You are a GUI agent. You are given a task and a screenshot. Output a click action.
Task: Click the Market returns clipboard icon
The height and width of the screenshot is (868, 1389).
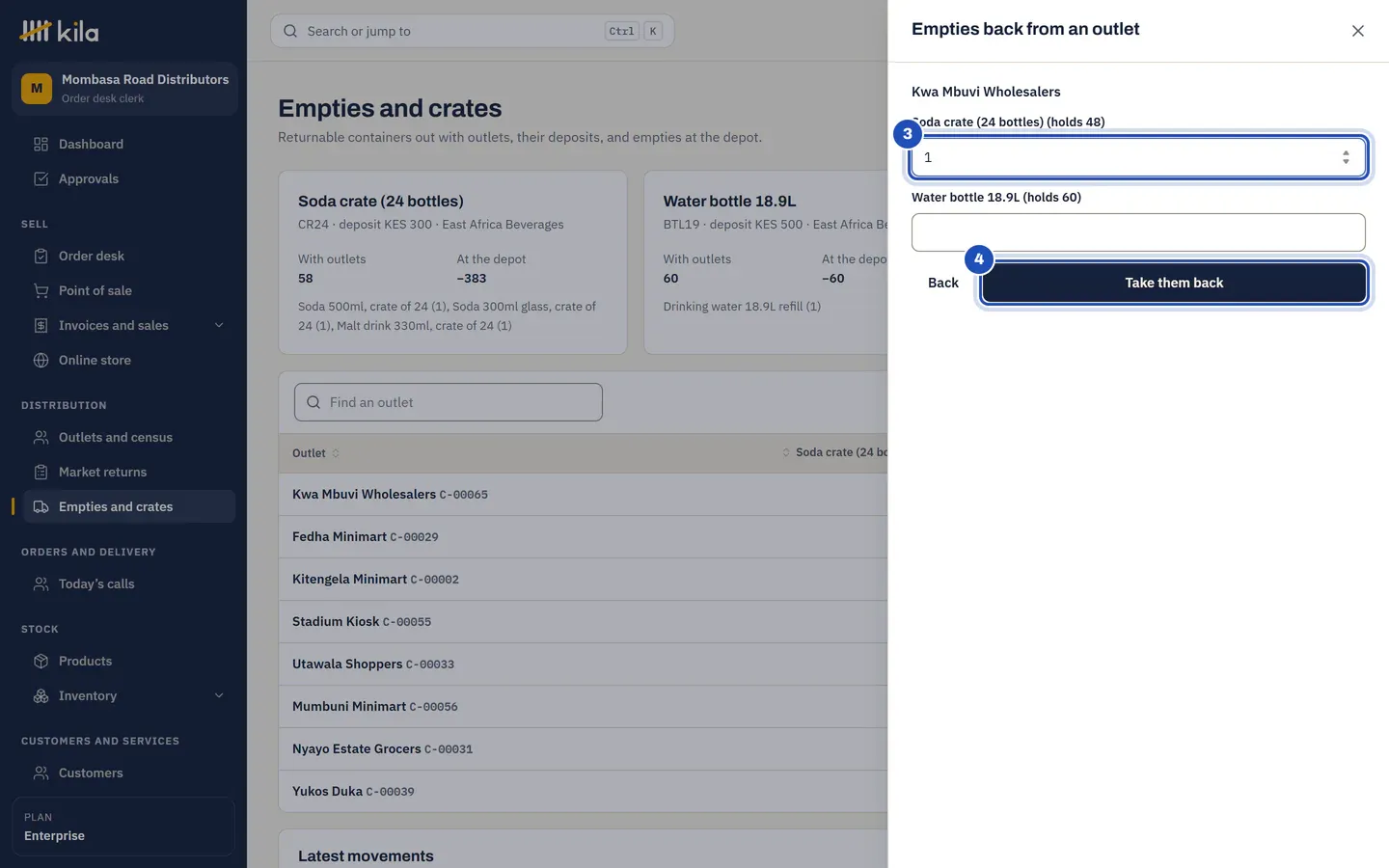point(41,472)
